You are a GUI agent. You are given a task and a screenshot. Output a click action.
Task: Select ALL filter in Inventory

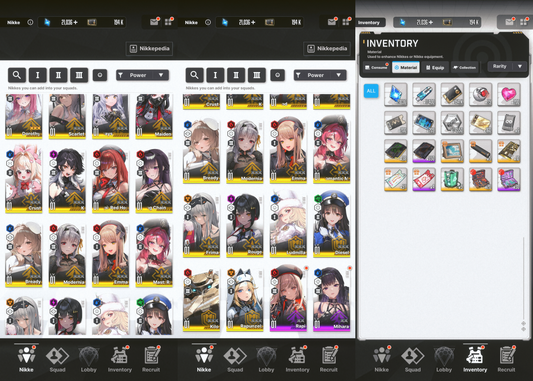371,91
